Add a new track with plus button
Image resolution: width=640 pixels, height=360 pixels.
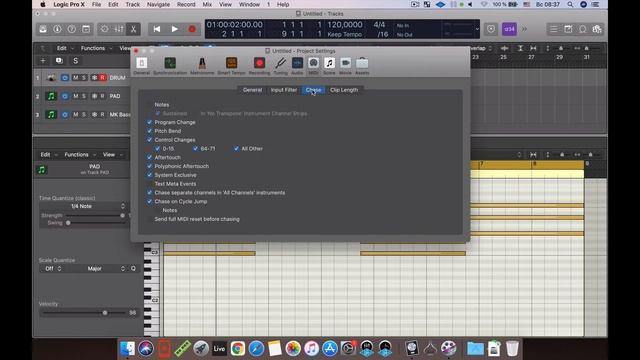coord(43,60)
